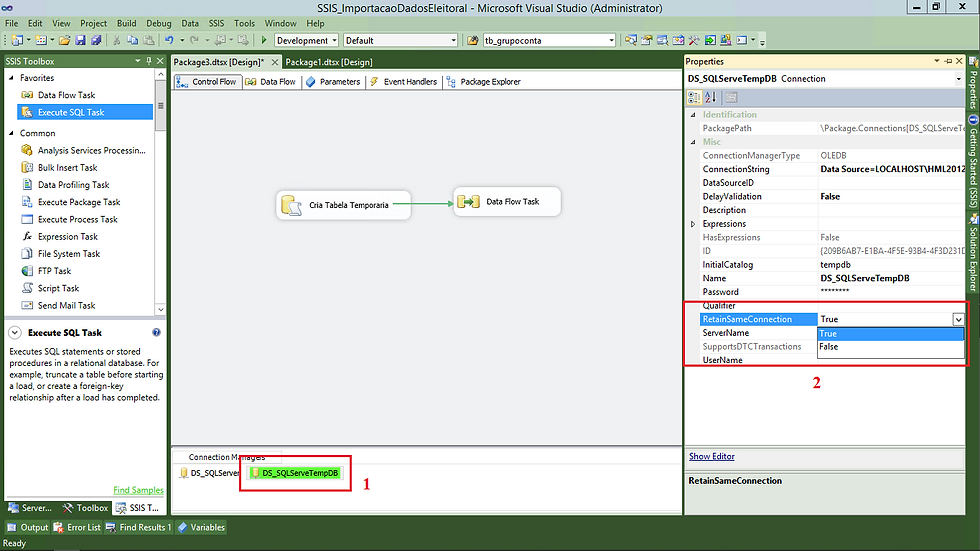Open the Parameters designer tab

(333, 82)
